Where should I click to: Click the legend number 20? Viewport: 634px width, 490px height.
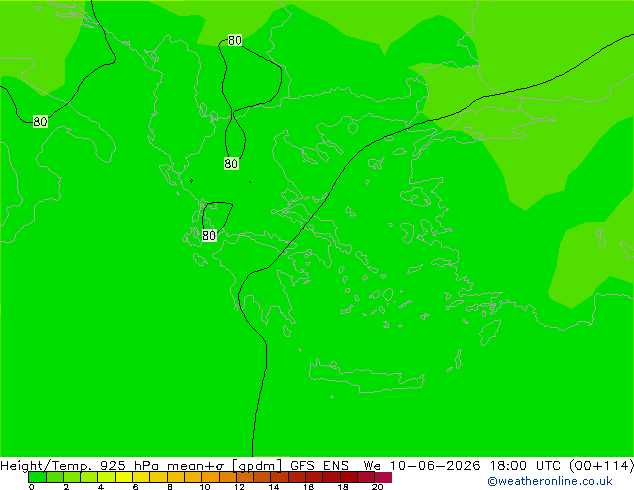[377, 487]
